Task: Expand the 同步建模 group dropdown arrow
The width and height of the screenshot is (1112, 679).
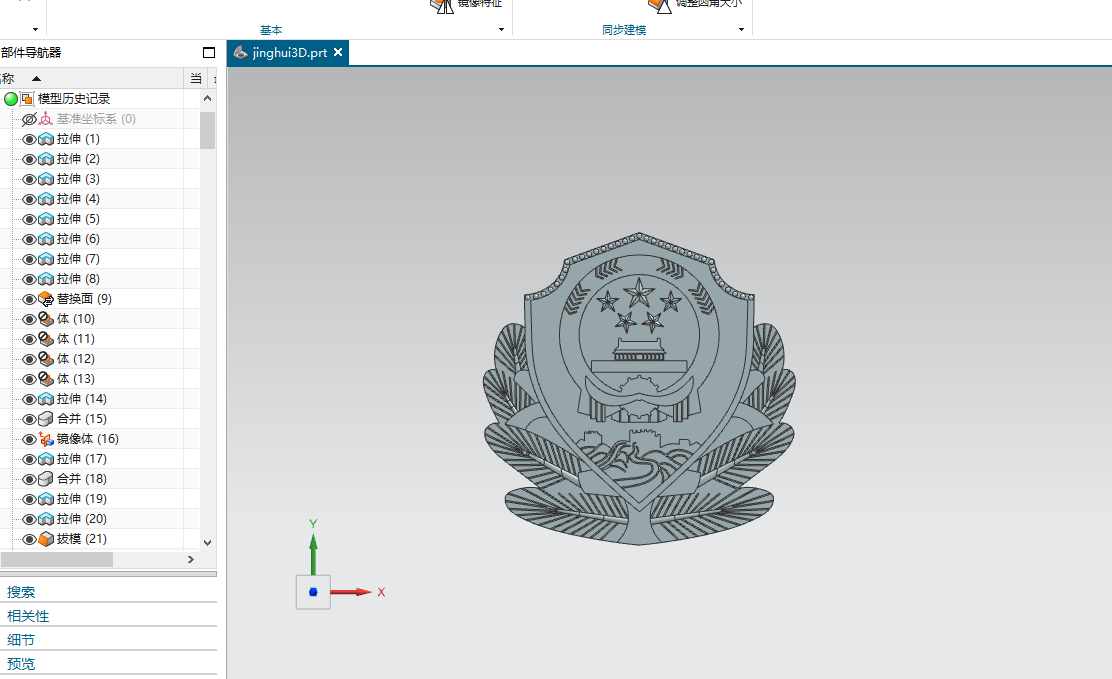Action: click(741, 30)
